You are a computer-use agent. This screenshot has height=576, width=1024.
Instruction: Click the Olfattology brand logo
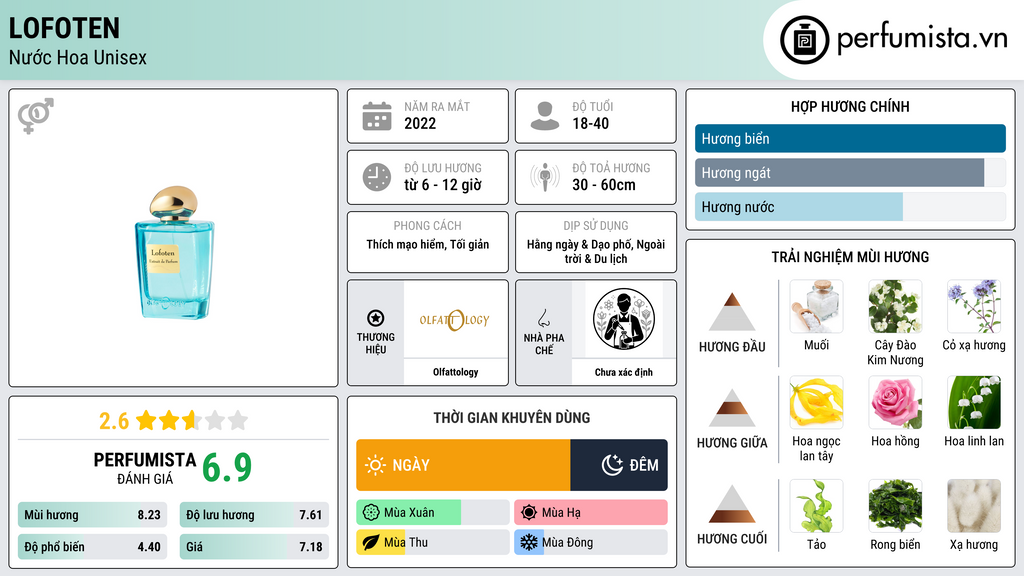point(455,320)
